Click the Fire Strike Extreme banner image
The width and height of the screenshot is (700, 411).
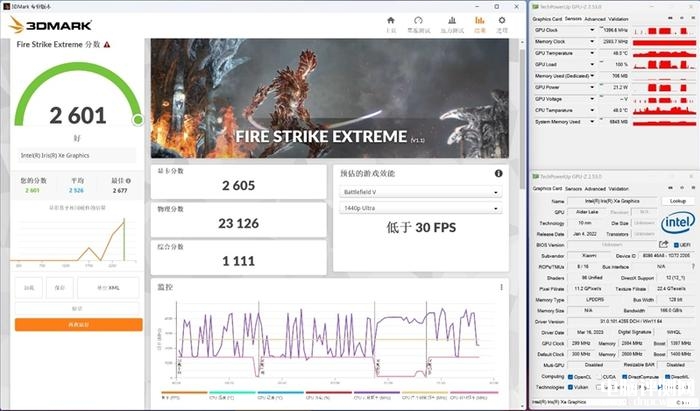coord(329,98)
